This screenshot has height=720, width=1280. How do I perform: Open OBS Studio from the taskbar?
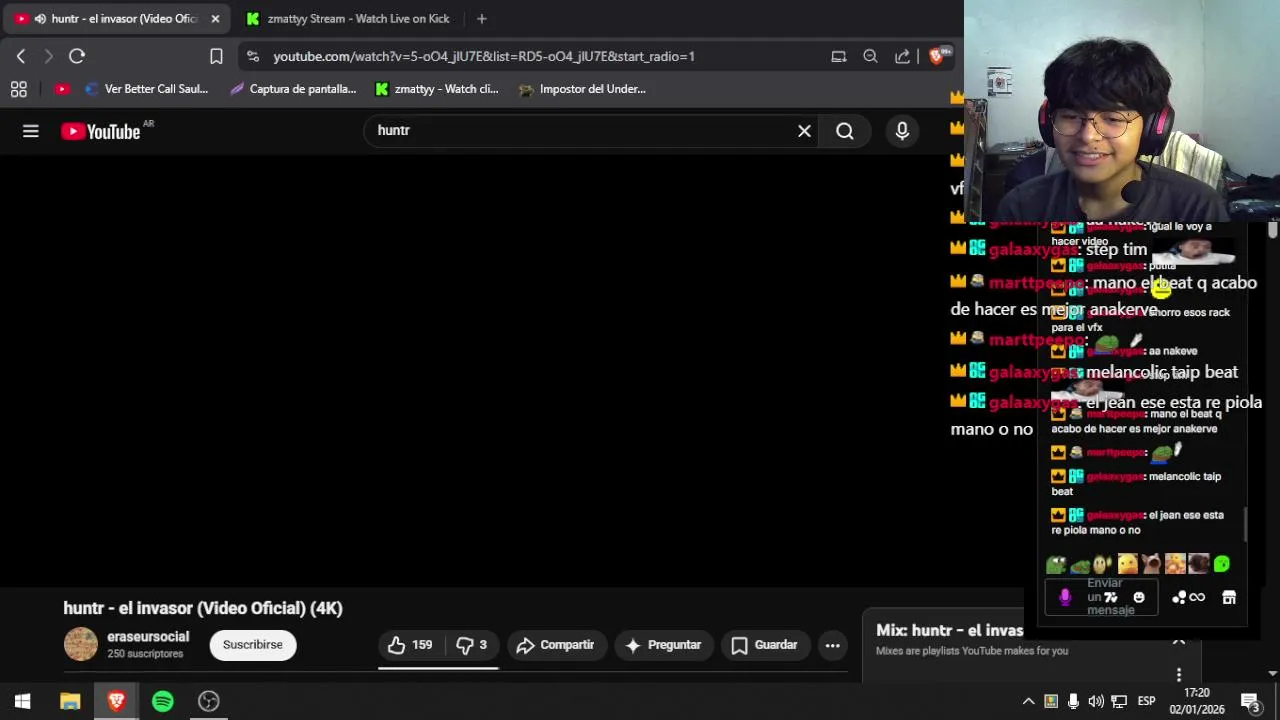coord(209,701)
